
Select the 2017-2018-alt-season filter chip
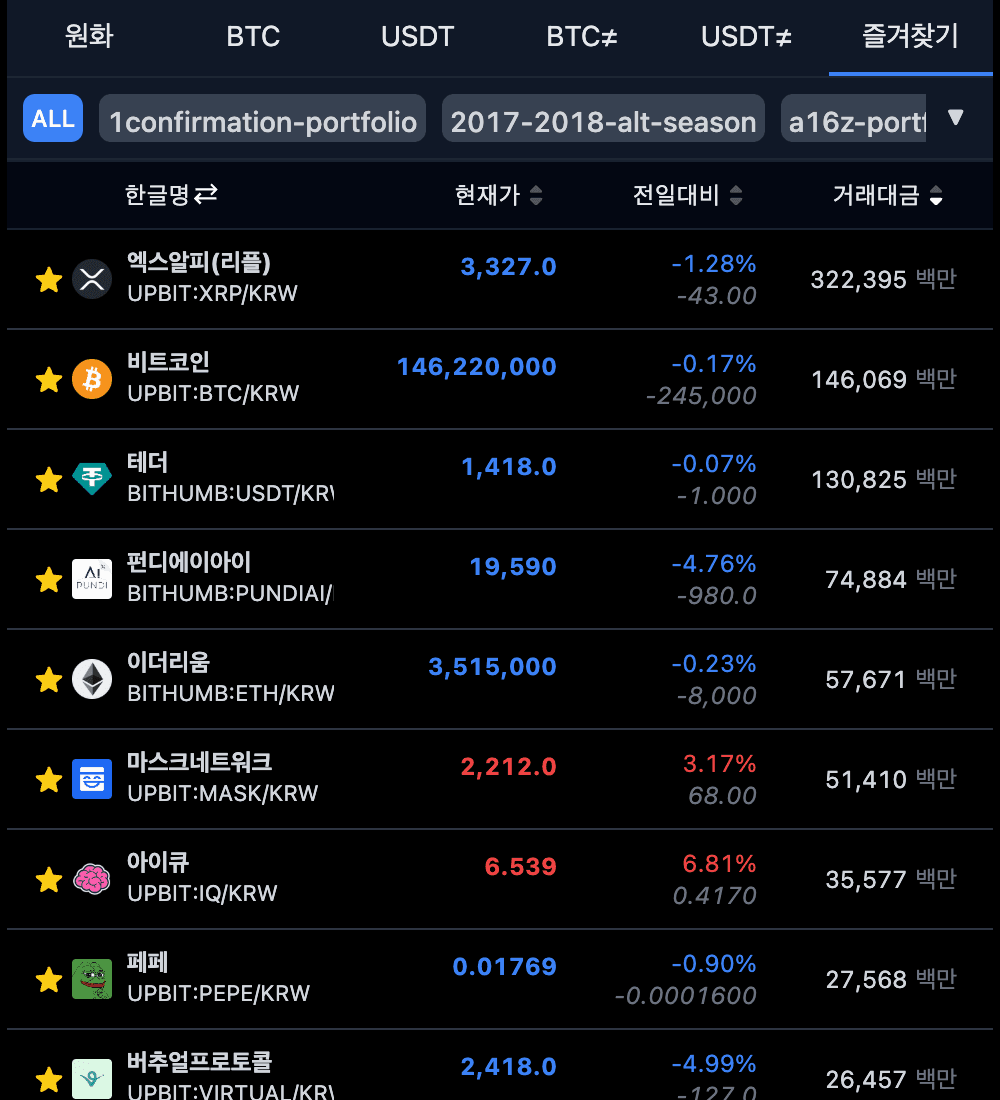(x=603, y=122)
